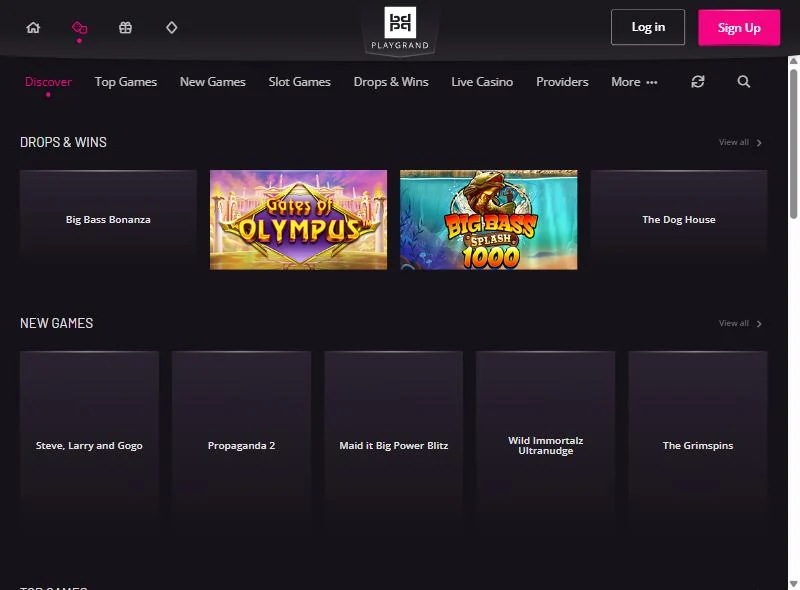Viewport: 800px width, 590px height.
Task: Open the Drops & Wins tab
Action: (391, 82)
